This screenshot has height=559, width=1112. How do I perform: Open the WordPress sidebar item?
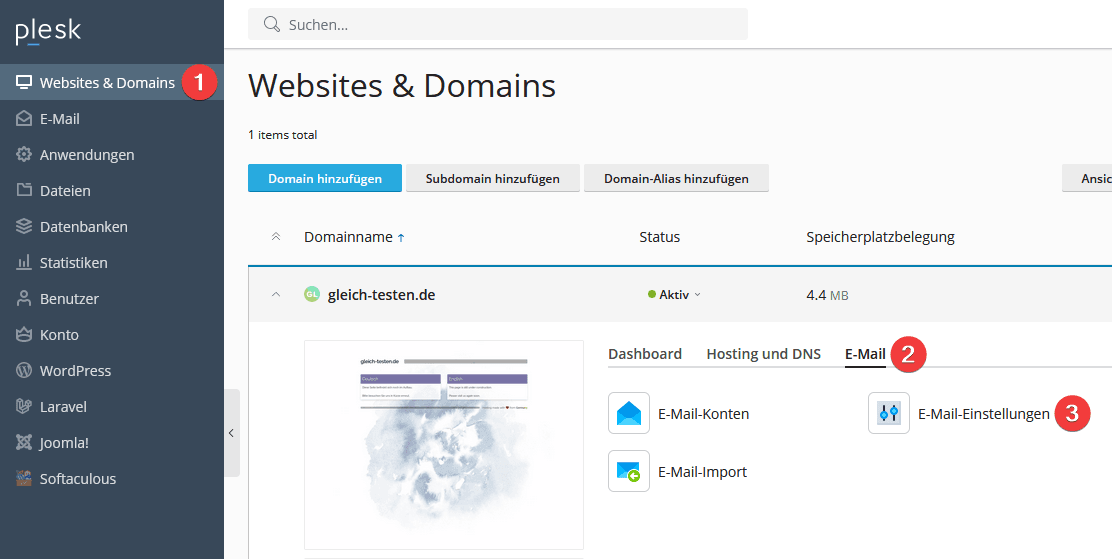pos(75,371)
